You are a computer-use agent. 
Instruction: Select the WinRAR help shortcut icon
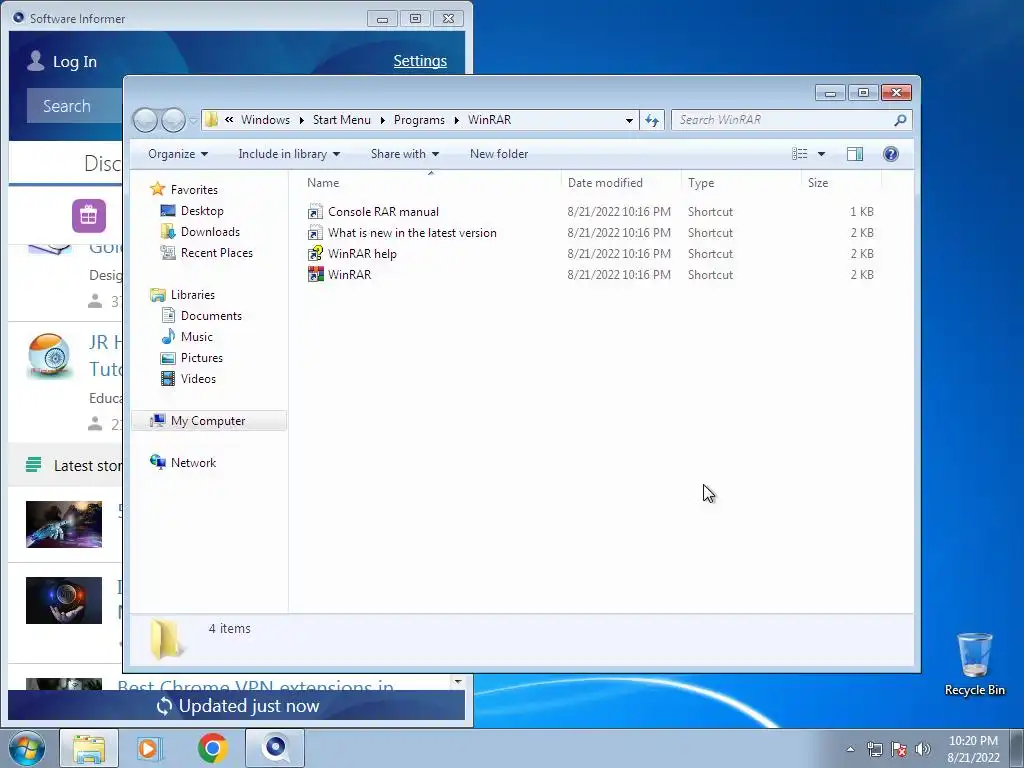coord(315,253)
